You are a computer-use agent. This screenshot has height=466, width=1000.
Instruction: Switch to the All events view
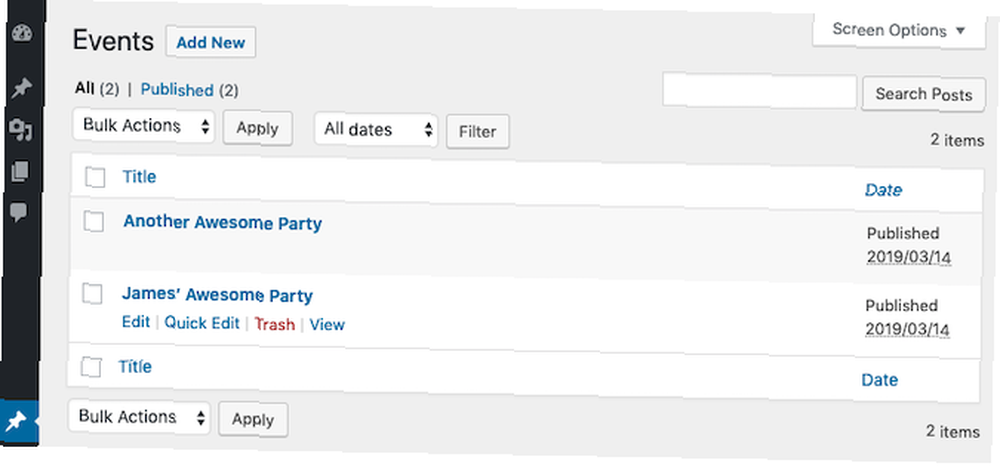point(84,88)
